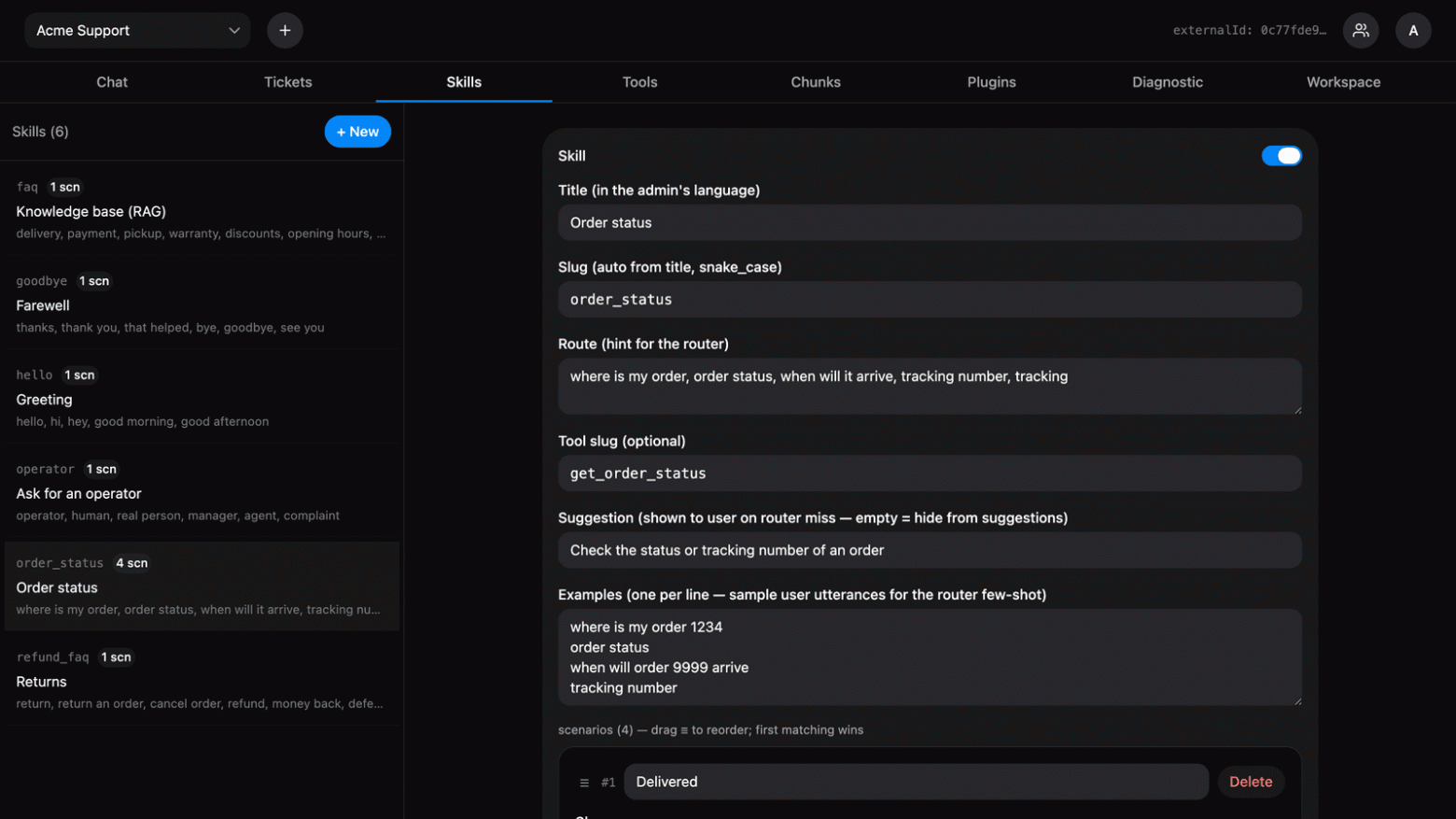Screen dimensions: 1456x819
Task: Delete the Delivered scenario
Action: coord(1251,782)
